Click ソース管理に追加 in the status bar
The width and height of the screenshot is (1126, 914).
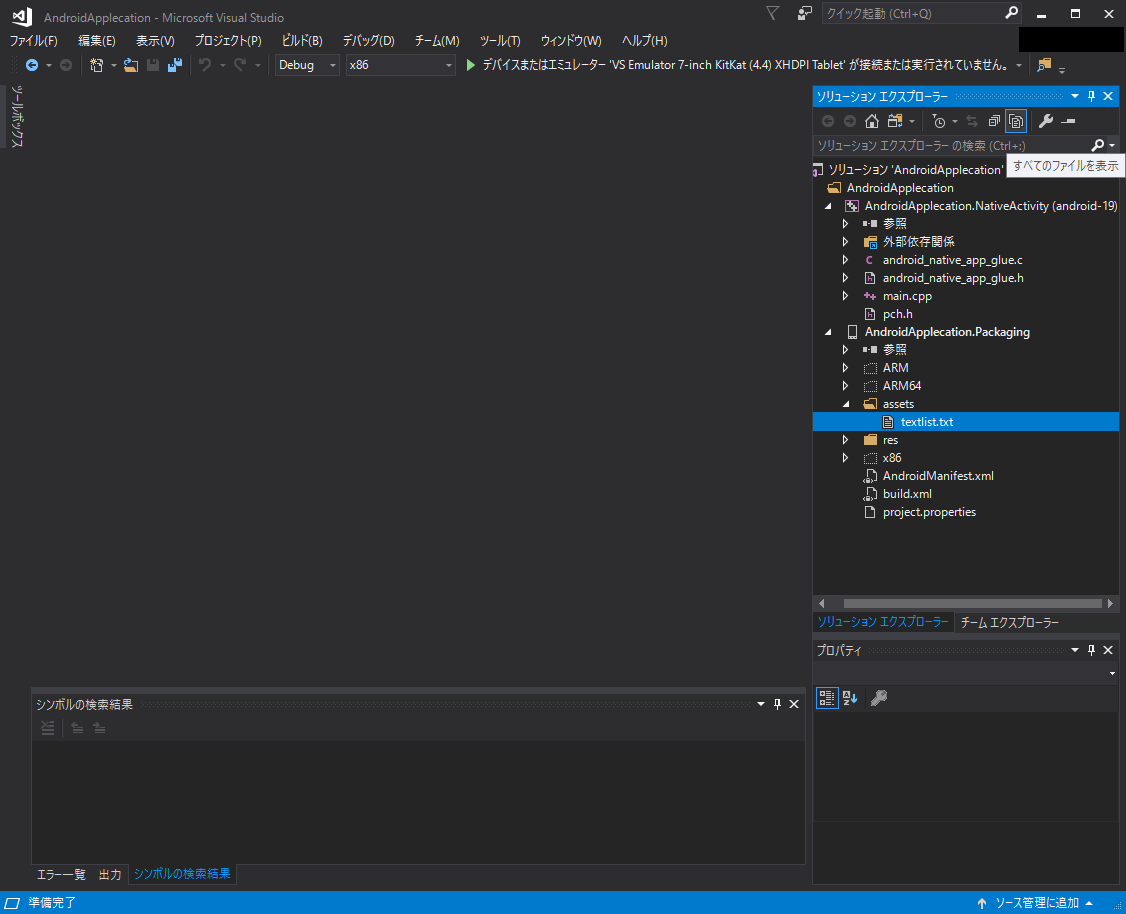pos(1036,903)
